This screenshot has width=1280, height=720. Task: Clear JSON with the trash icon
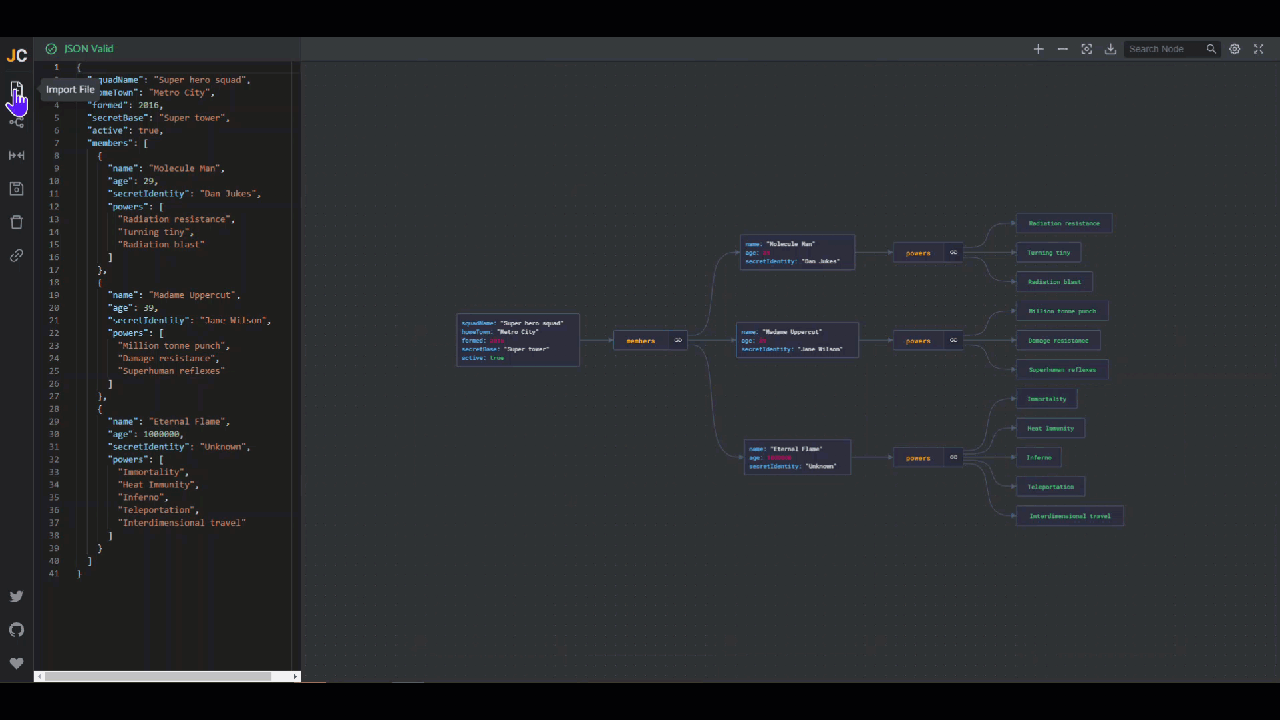(16, 222)
